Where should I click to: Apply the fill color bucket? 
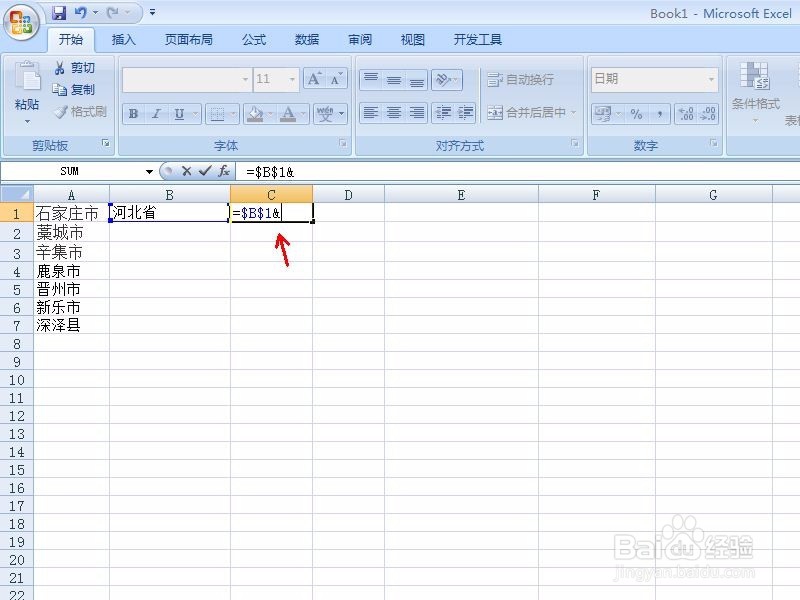point(255,113)
